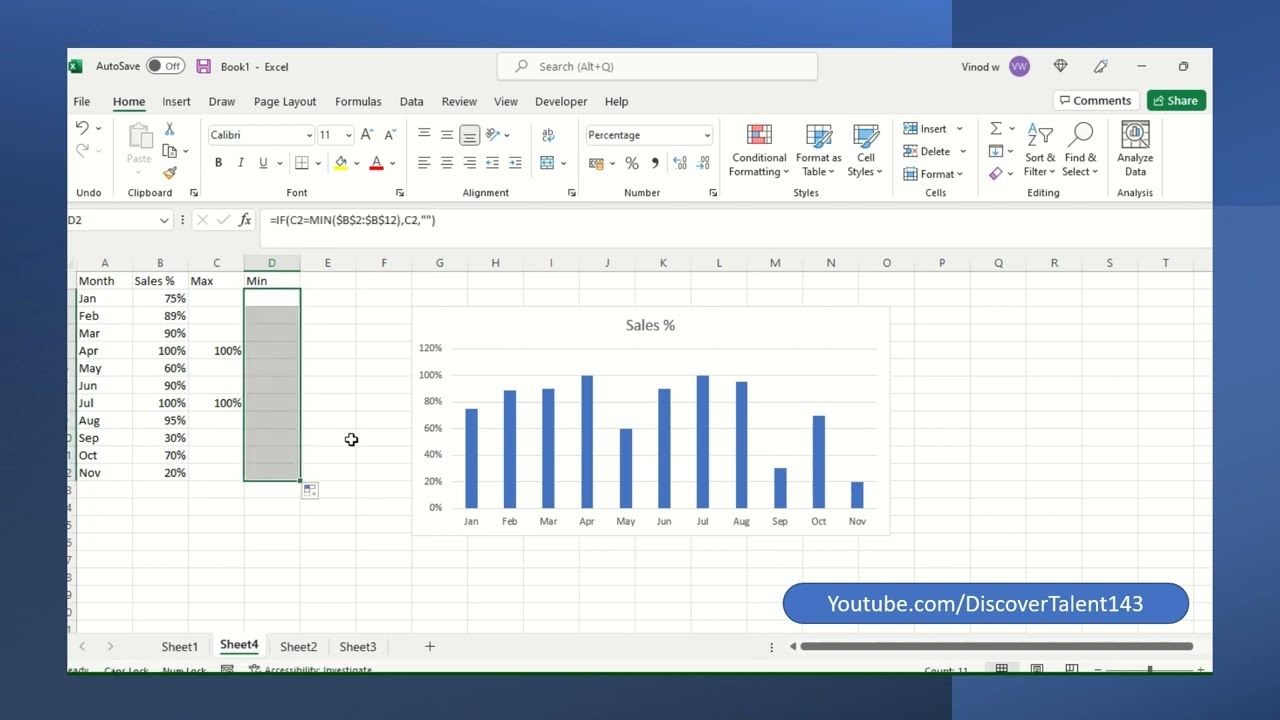Click the Comments button
This screenshot has width=1280, height=720.
point(1095,100)
